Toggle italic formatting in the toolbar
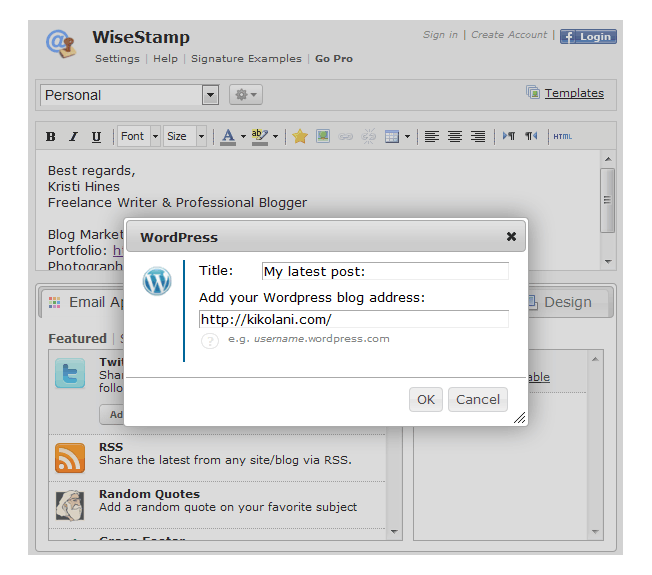This screenshot has height=575, width=652. (x=74, y=136)
